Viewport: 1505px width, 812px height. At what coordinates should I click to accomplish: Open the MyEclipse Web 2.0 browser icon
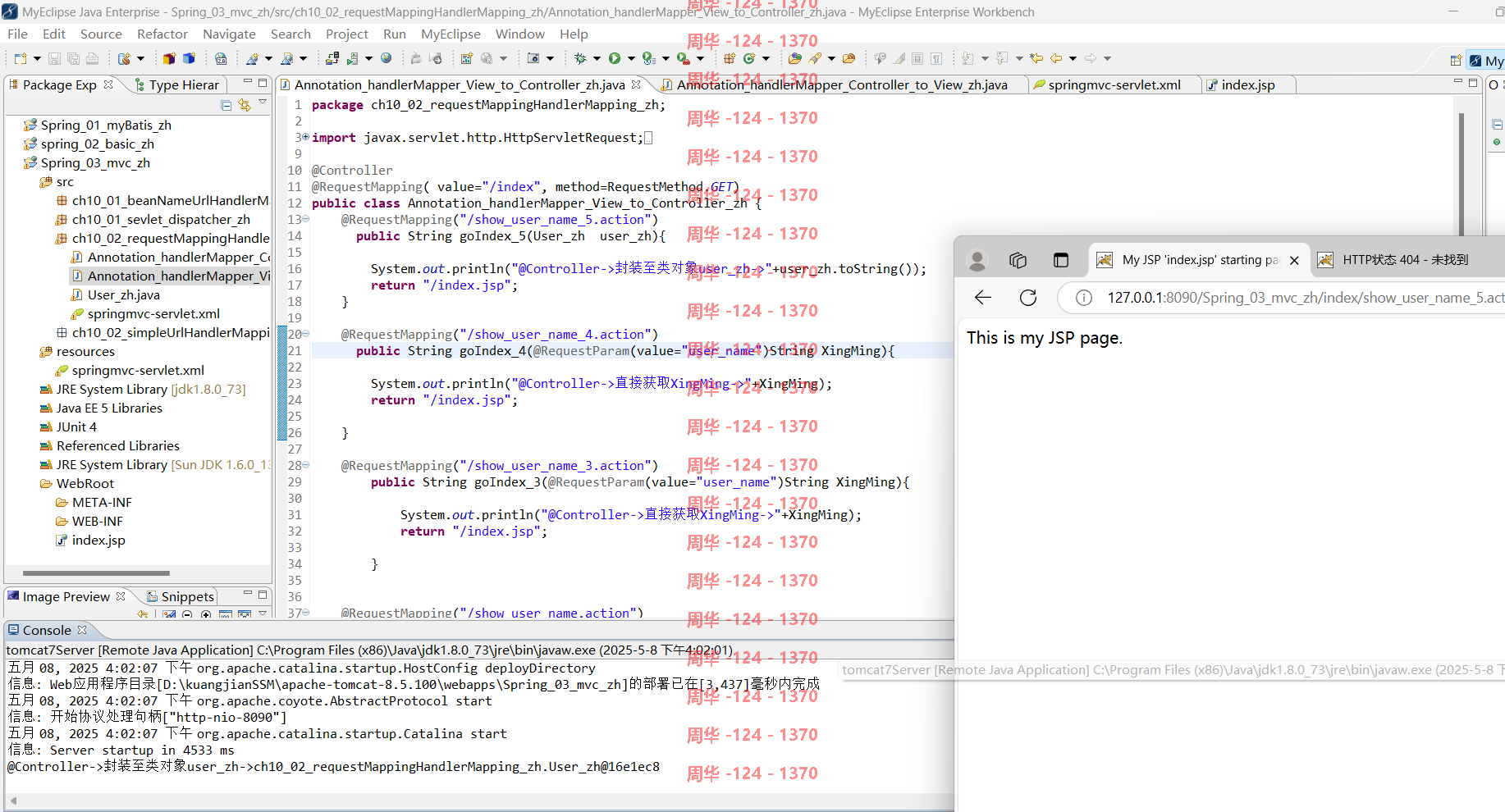221,58
